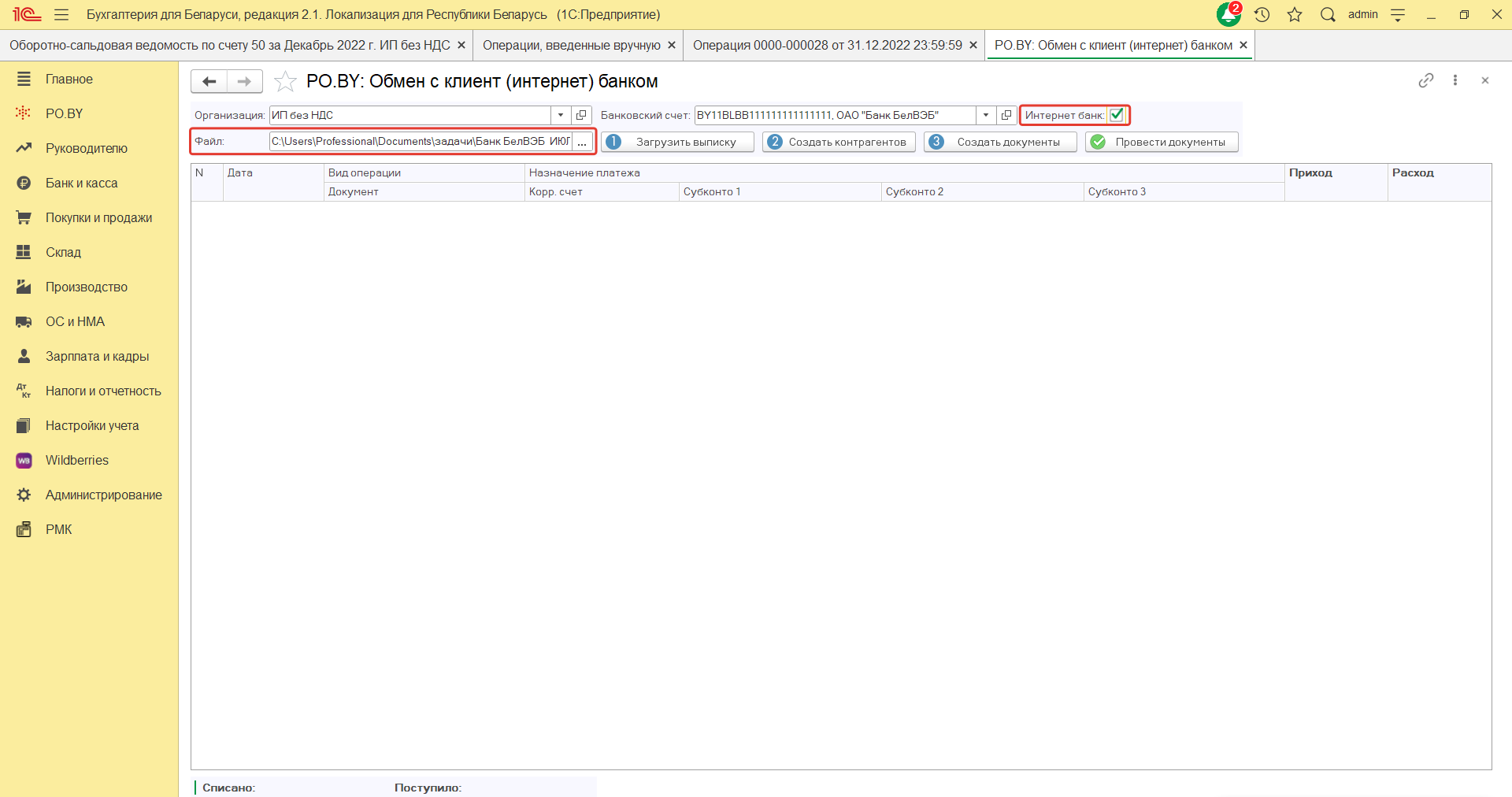Click the Корр. счет column header
The height and width of the screenshot is (797, 1512).
pyautogui.click(x=602, y=192)
